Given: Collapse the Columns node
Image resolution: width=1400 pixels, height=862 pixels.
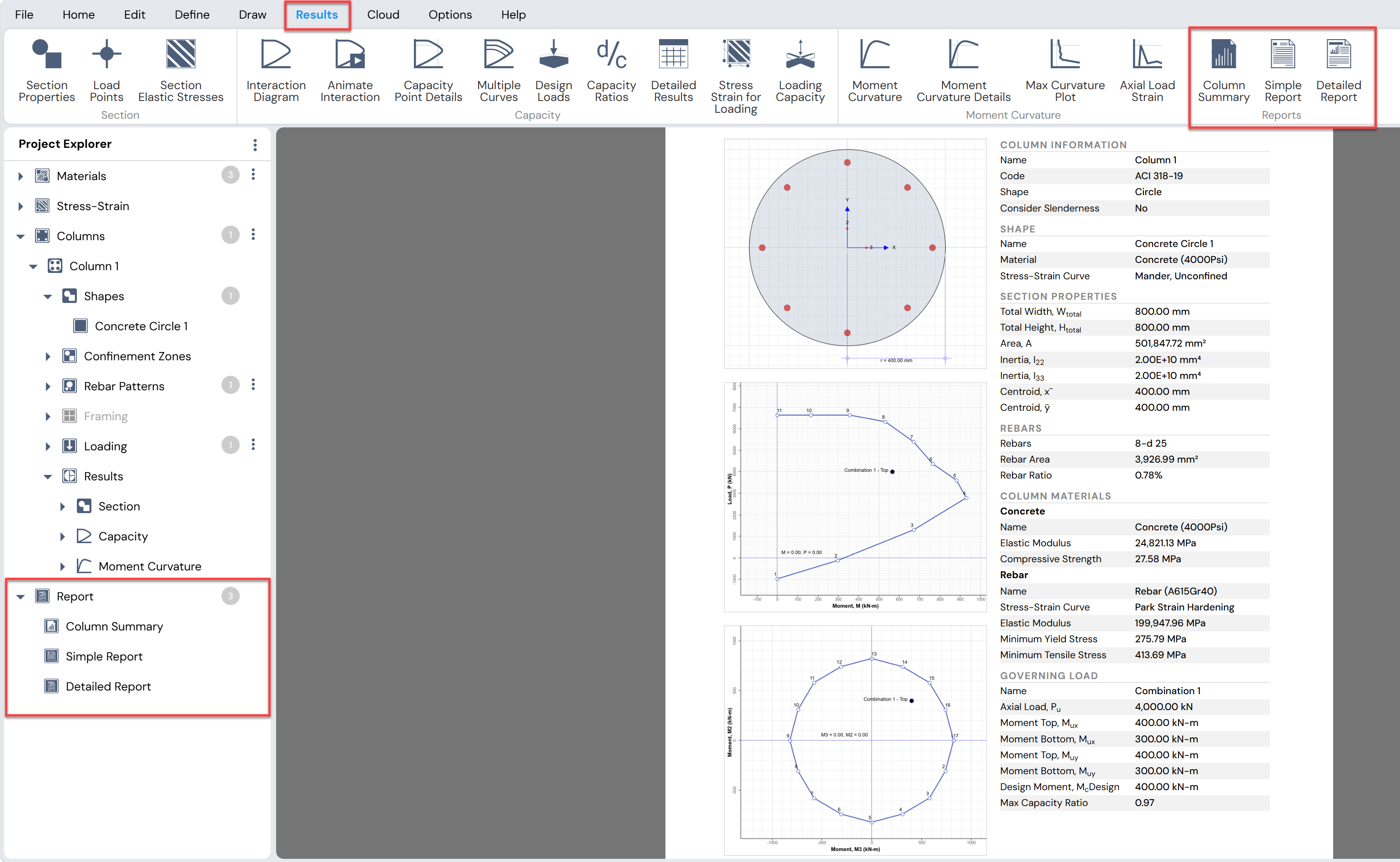Looking at the screenshot, I should pyautogui.click(x=20, y=236).
